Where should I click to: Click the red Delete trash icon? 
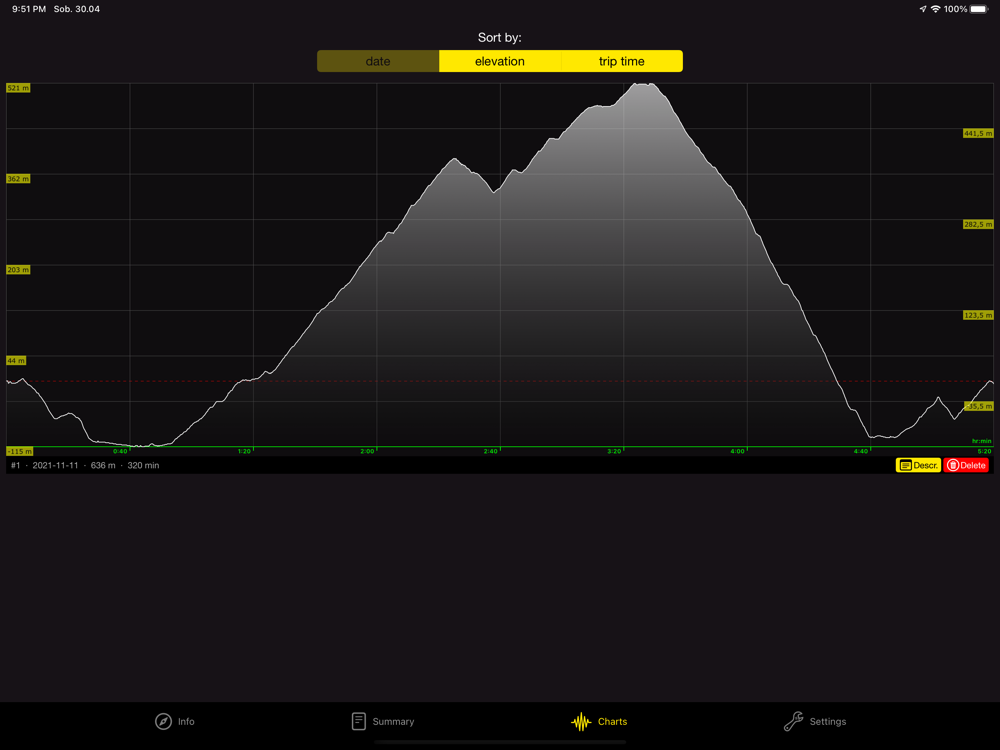(953, 466)
